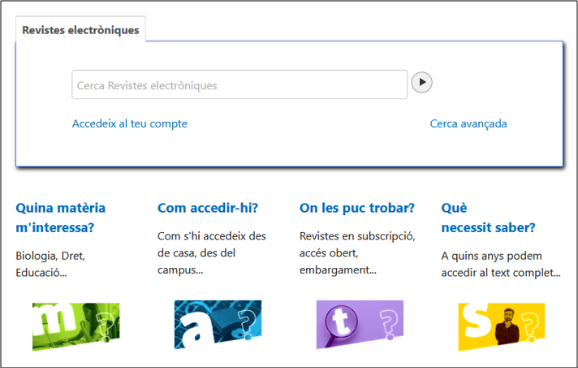This screenshot has width=578, height=368.
Task: Open Accedeix al teu compte link
Action: click(x=130, y=124)
